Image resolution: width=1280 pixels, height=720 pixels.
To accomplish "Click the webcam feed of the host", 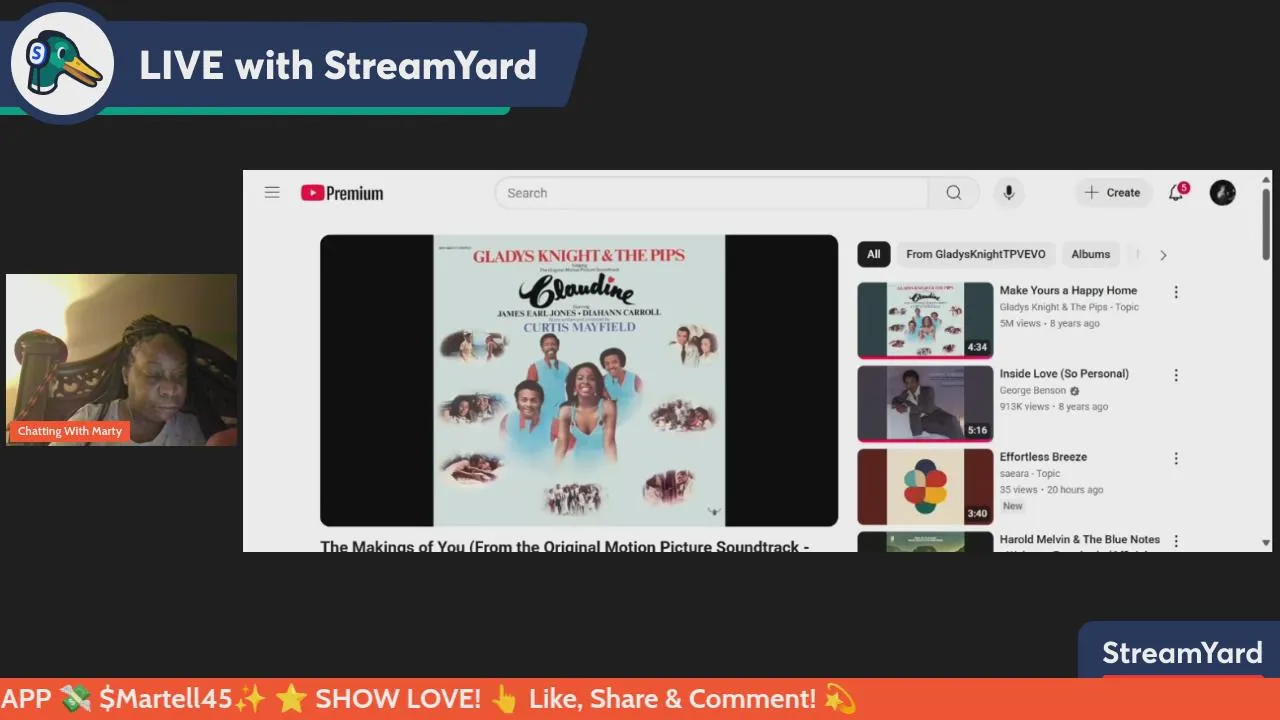I will tap(121, 360).
